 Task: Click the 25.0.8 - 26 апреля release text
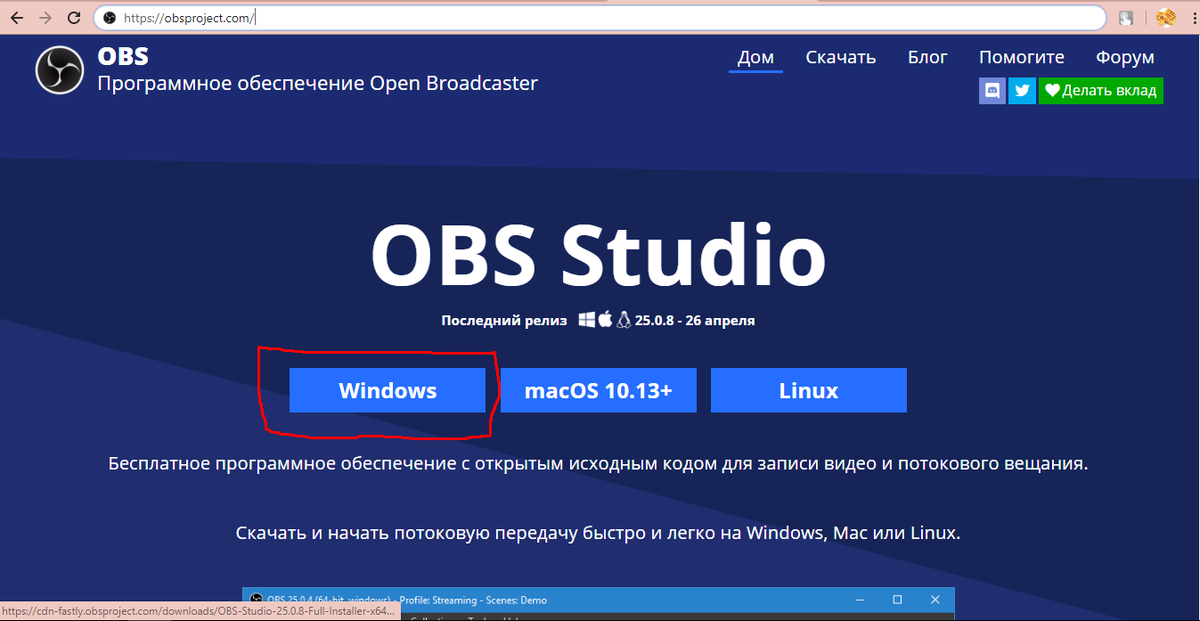[695, 321]
